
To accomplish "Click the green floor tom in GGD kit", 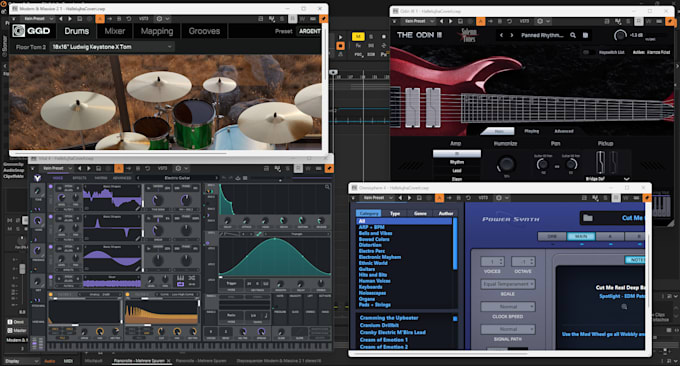I will (193, 125).
